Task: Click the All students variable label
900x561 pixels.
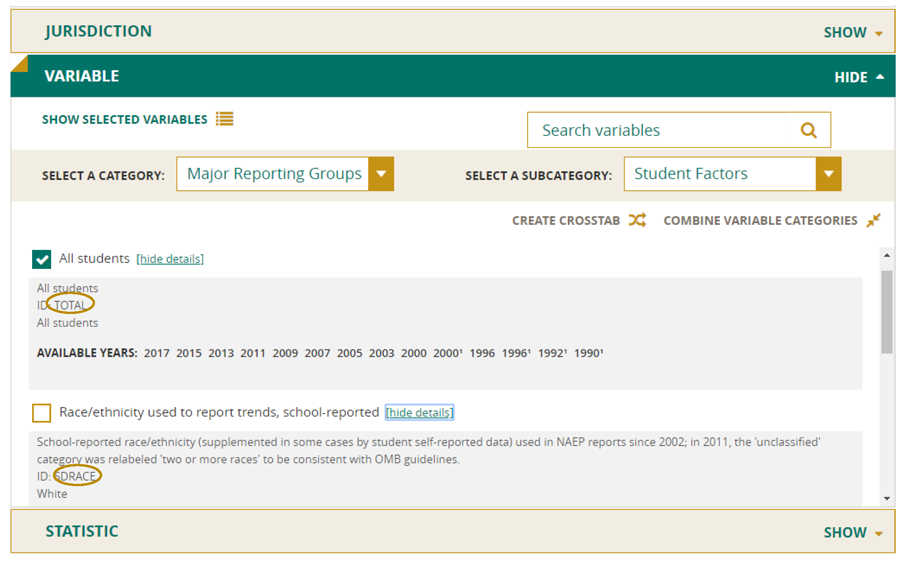Action: coord(95,258)
